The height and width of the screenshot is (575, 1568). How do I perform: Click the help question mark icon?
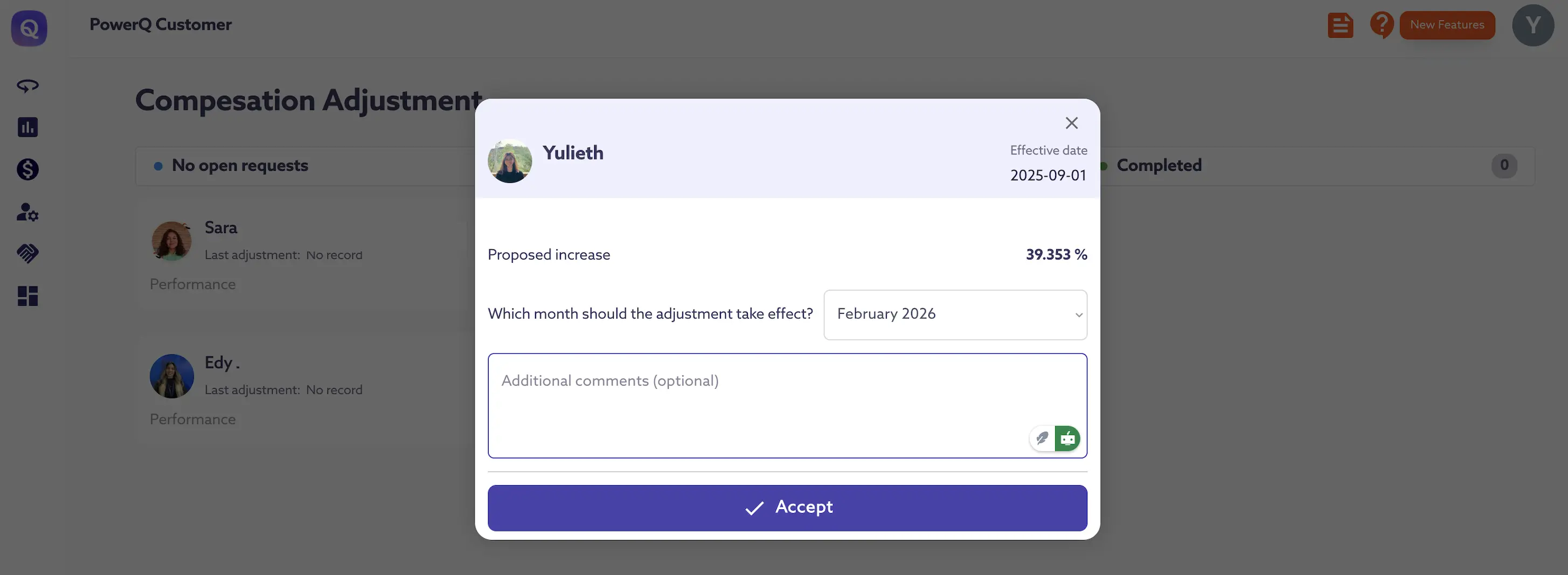point(1381,25)
